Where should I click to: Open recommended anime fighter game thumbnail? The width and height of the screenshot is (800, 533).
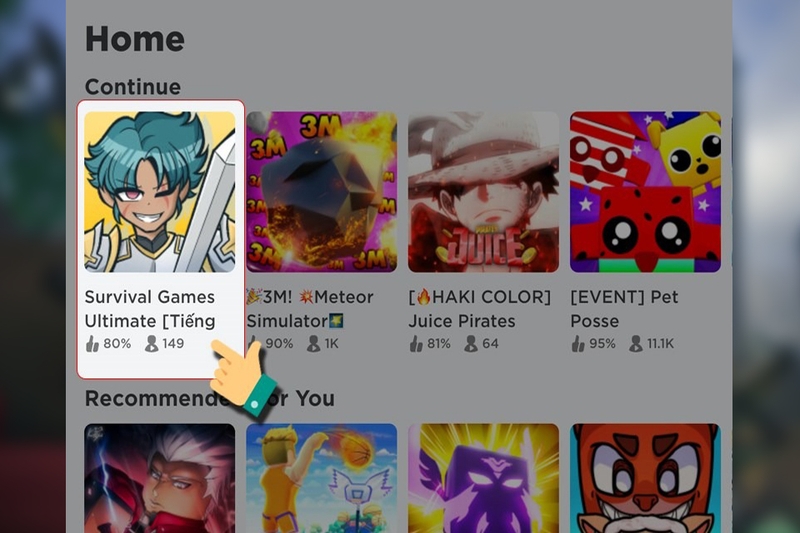click(x=160, y=478)
